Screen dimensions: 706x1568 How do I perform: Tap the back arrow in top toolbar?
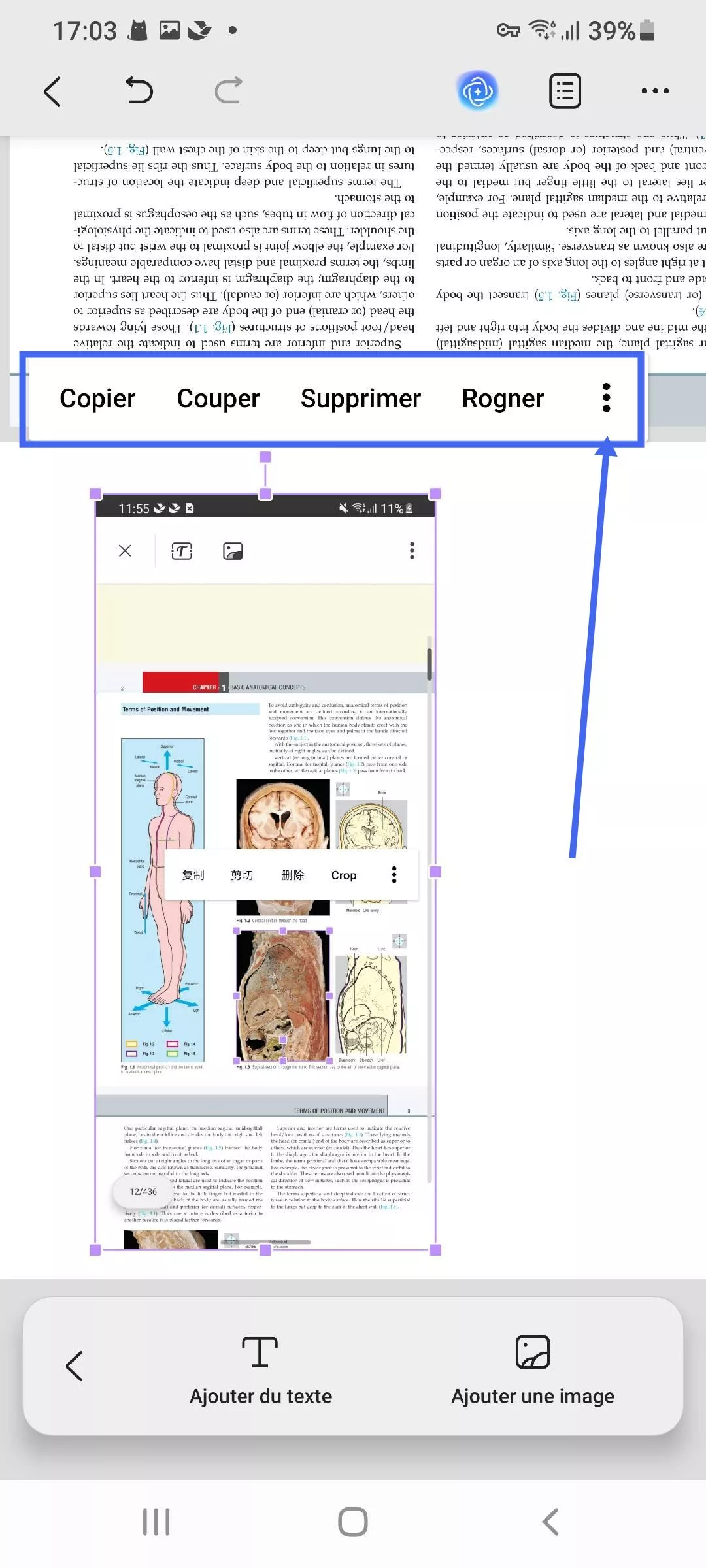click(52, 91)
